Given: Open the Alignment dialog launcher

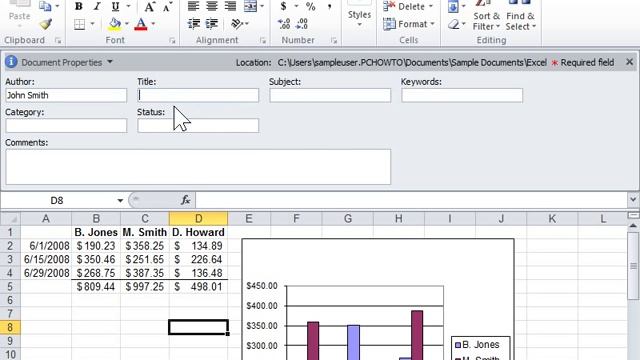Looking at the screenshot, I should [x=263, y=40].
